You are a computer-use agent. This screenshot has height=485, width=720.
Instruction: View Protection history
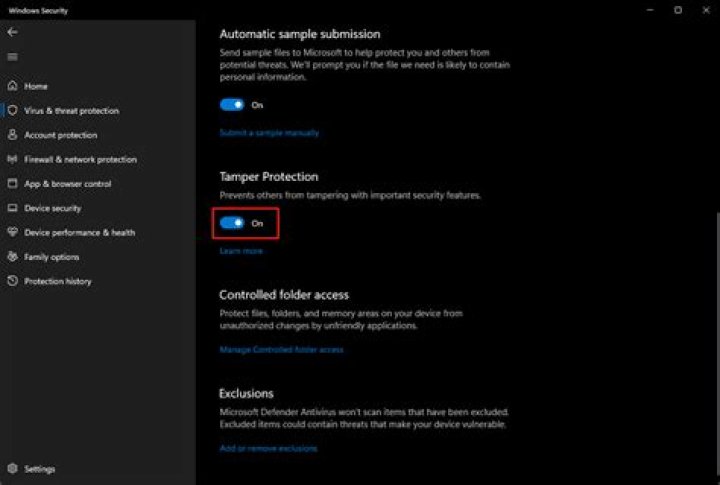pyautogui.click(x=58, y=281)
